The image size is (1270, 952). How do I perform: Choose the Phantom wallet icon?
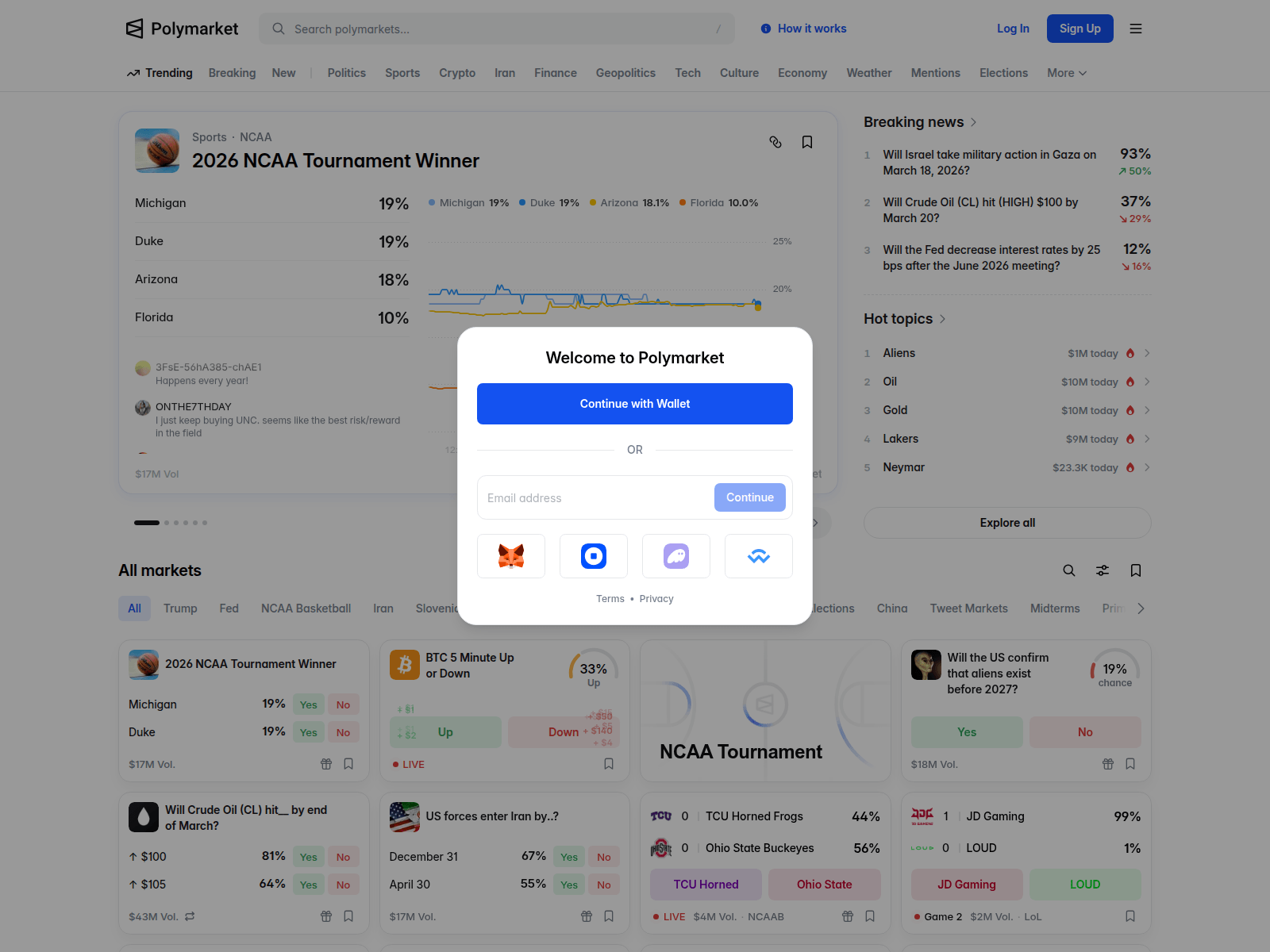point(675,556)
